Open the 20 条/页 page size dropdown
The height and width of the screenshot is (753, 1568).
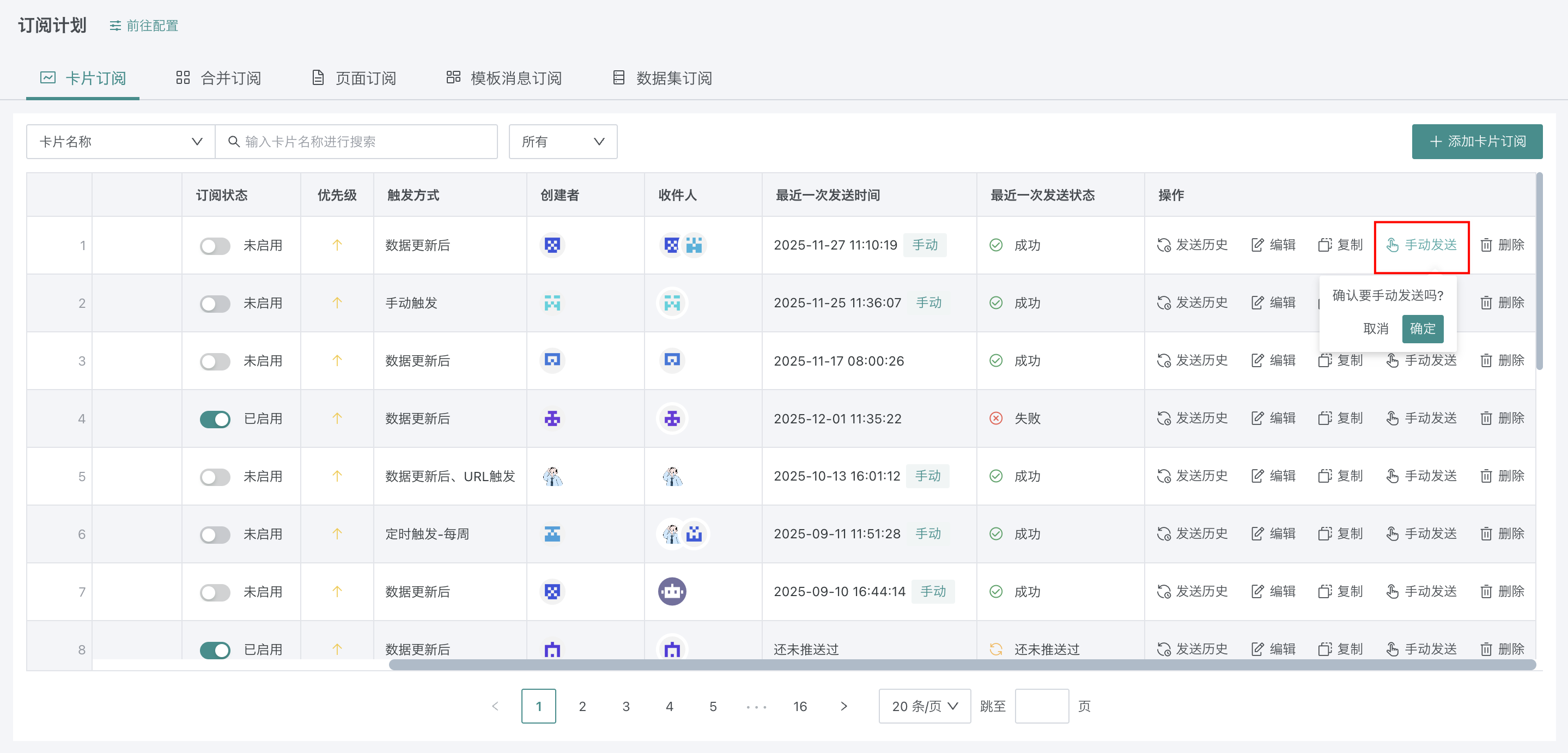click(x=924, y=706)
